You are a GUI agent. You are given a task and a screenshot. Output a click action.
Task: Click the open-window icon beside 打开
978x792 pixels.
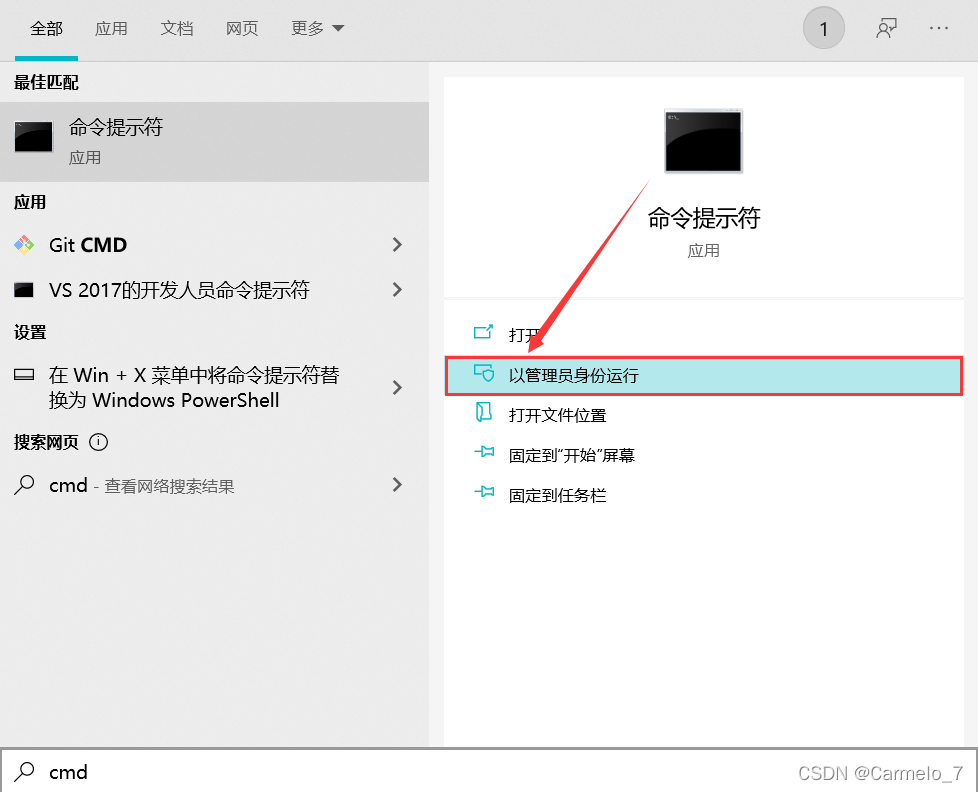[x=483, y=332]
